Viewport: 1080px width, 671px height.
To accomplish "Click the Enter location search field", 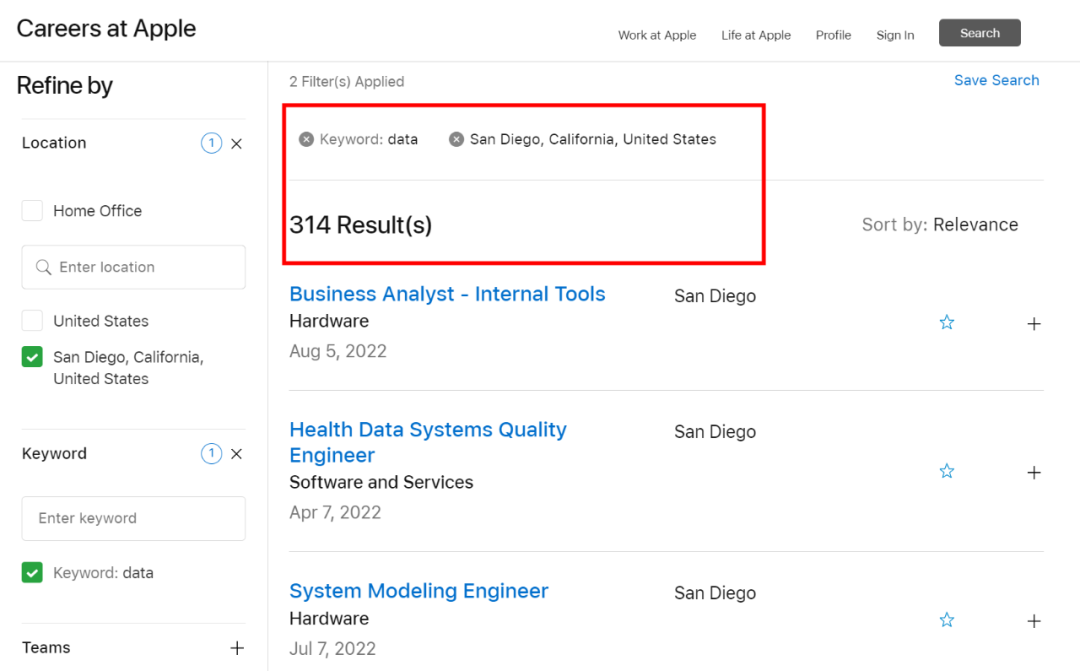I will coord(134,267).
